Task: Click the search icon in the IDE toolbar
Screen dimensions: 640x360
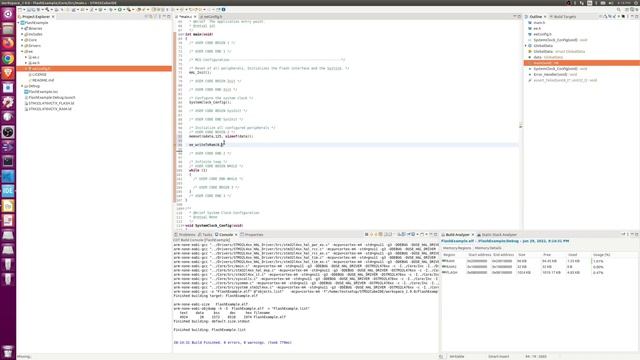Action: click(619, 9)
